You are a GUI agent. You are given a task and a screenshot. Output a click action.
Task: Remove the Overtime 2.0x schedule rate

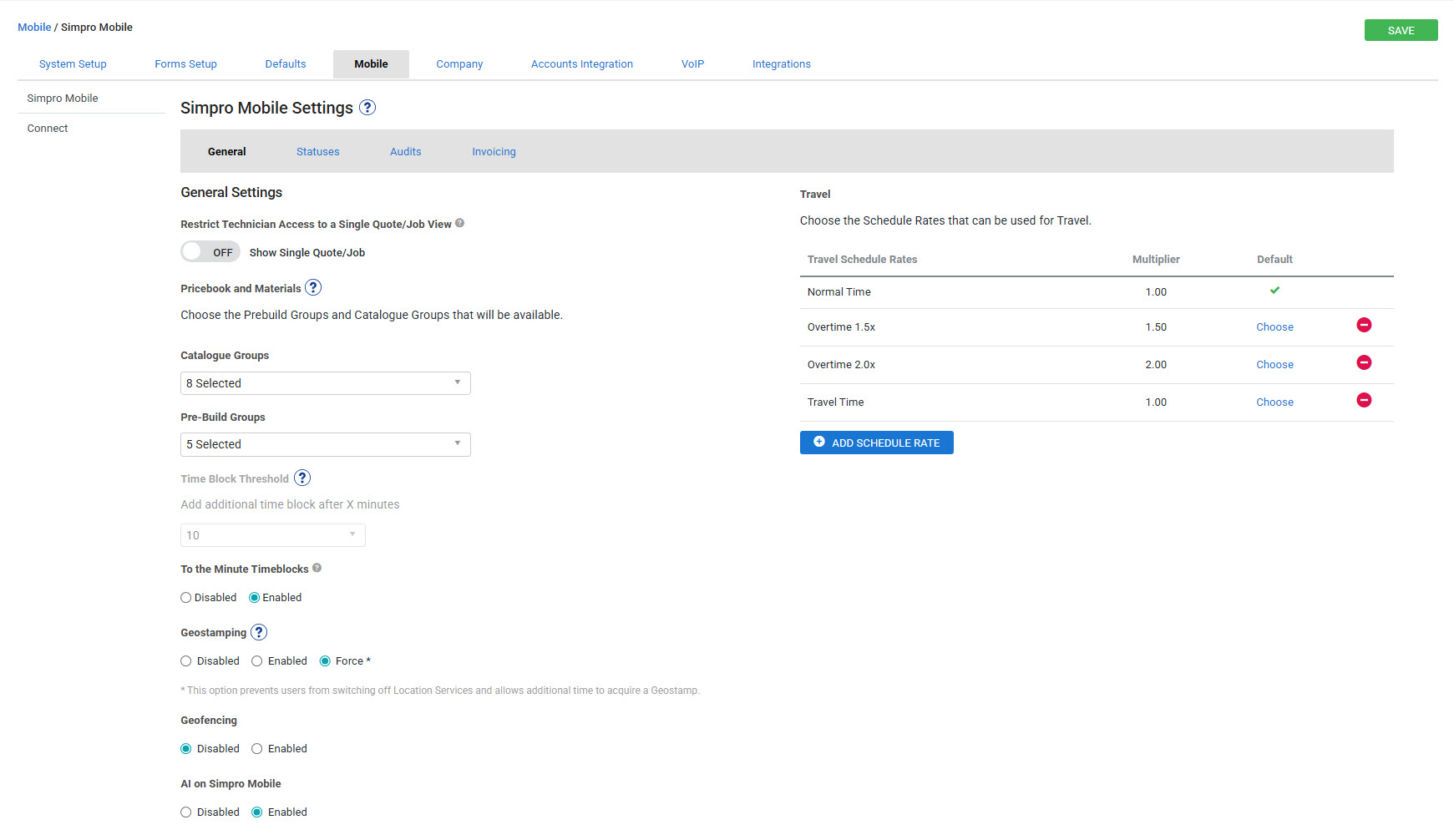[1364, 363]
